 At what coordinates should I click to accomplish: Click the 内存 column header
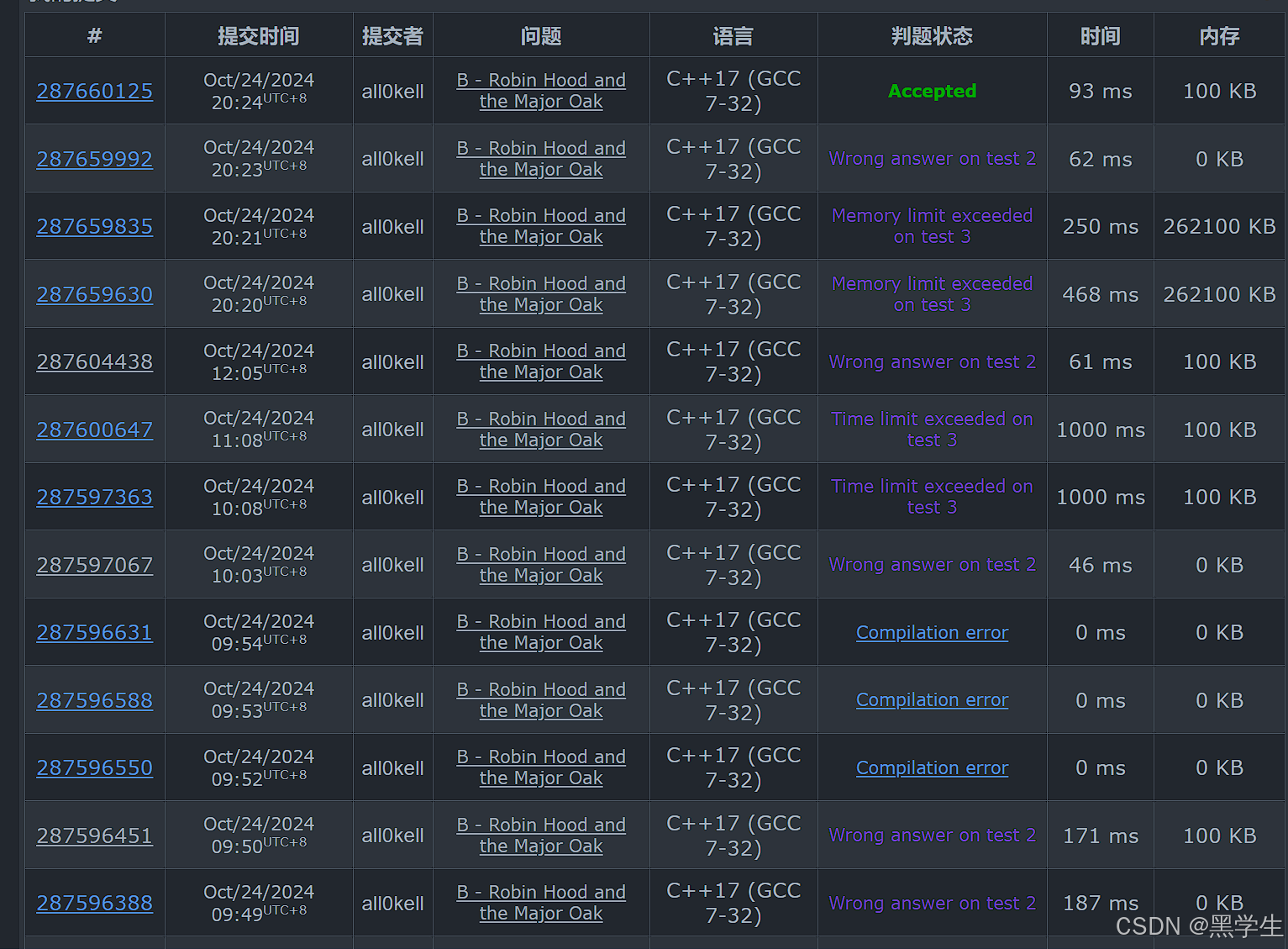(1219, 35)
